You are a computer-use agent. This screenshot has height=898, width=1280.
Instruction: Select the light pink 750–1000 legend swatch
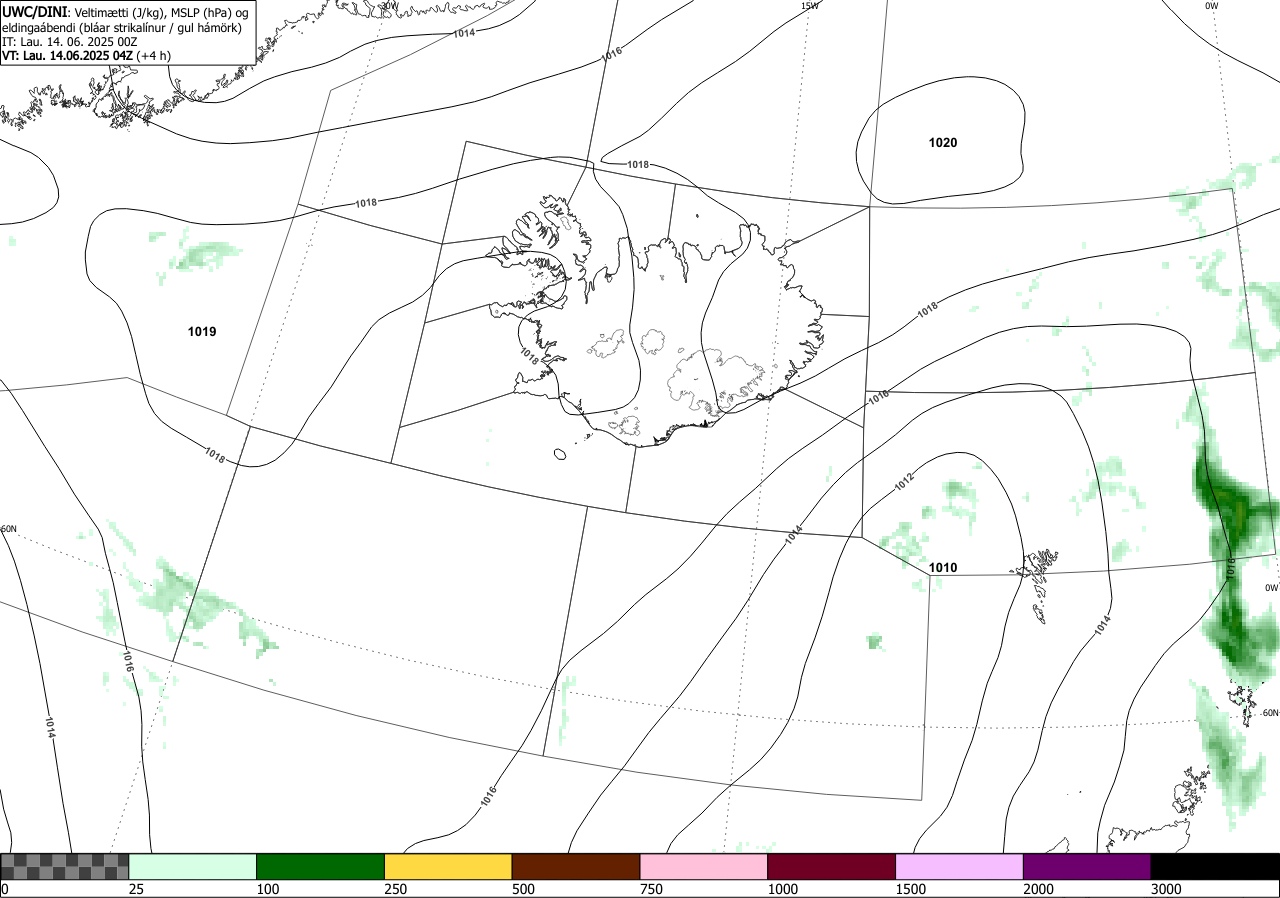[704, 866]
